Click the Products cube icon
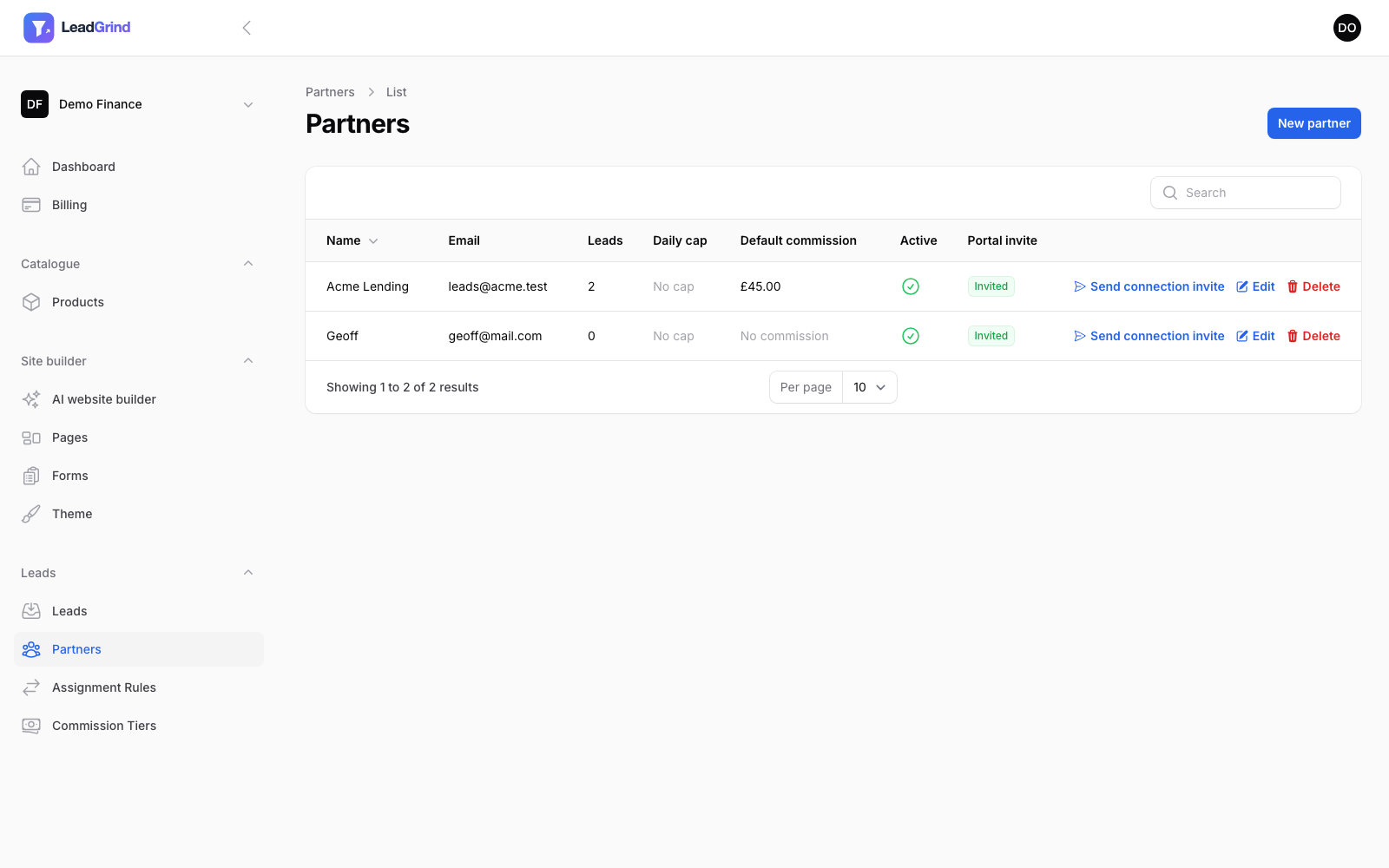The image size is (1389, 868). coord(31,302)
